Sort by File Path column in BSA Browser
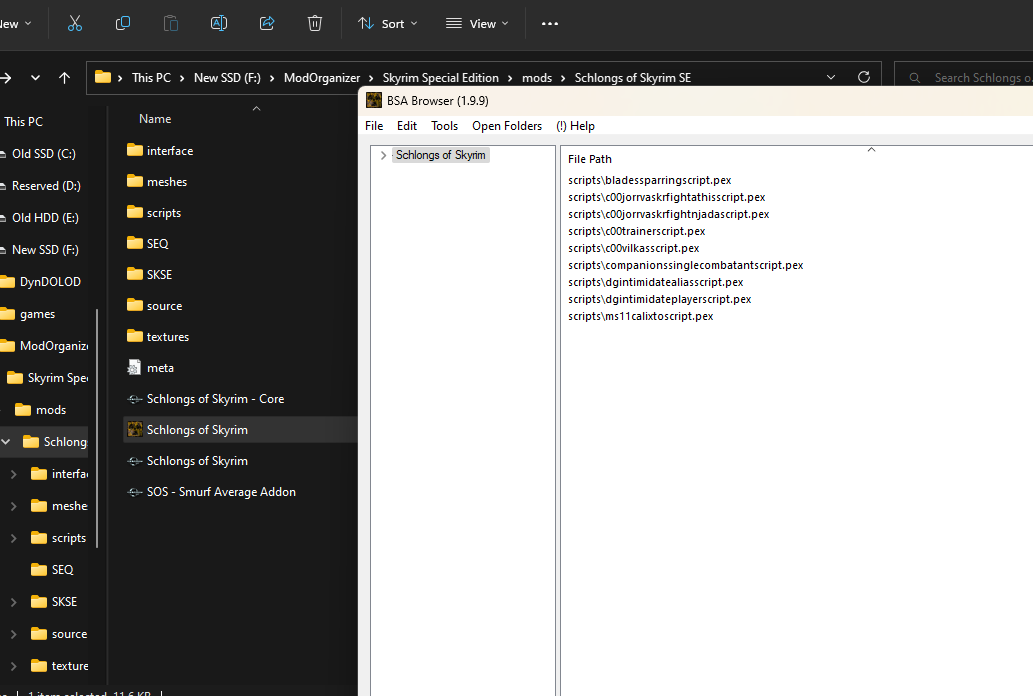 click(590, 159)
